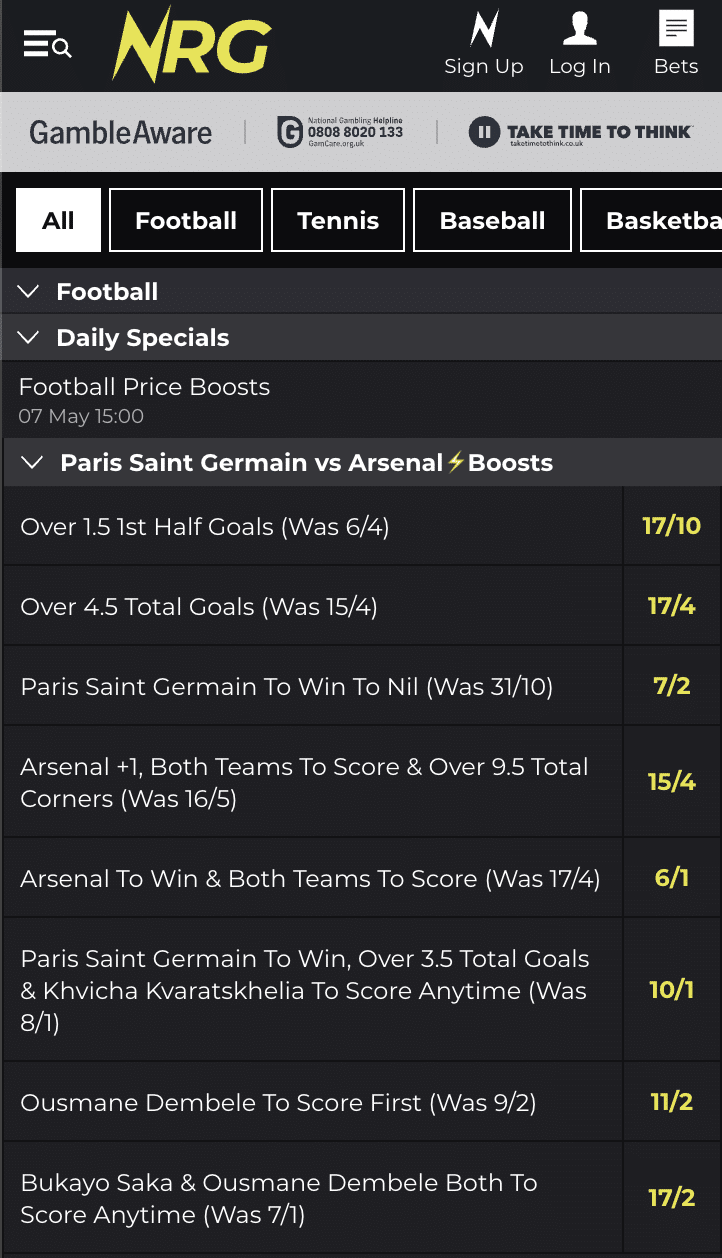The width and height of the screenshot is (722, 1258).
Task: Tap the GamCare helpline logo
Action: (340, 132)
